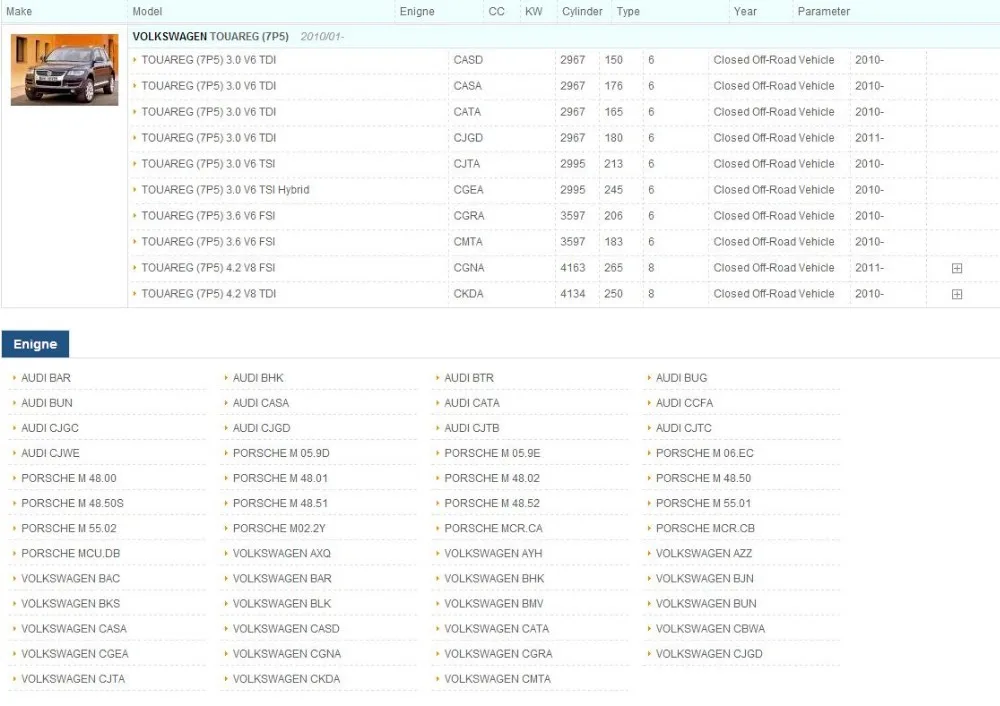
Task: Open the AUDI CCFA engine link
Action: 684,403
